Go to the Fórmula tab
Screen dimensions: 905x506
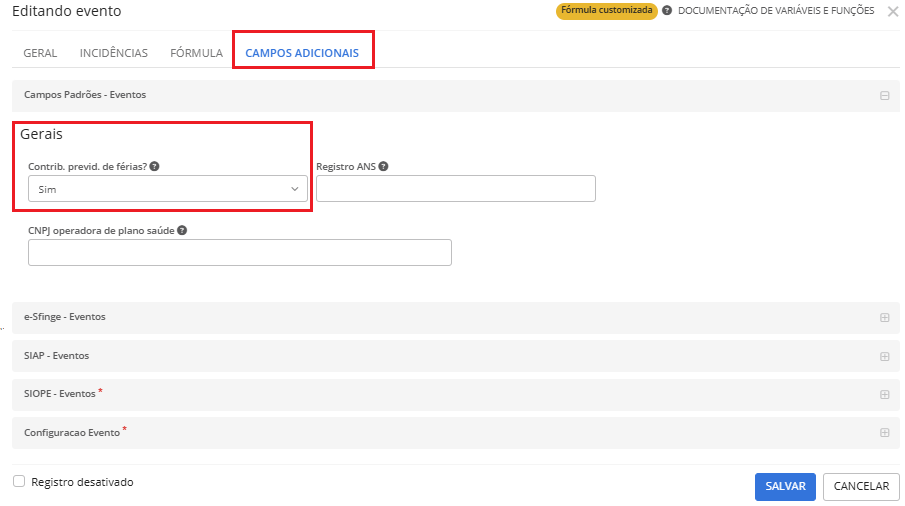[x=196, y=53]
